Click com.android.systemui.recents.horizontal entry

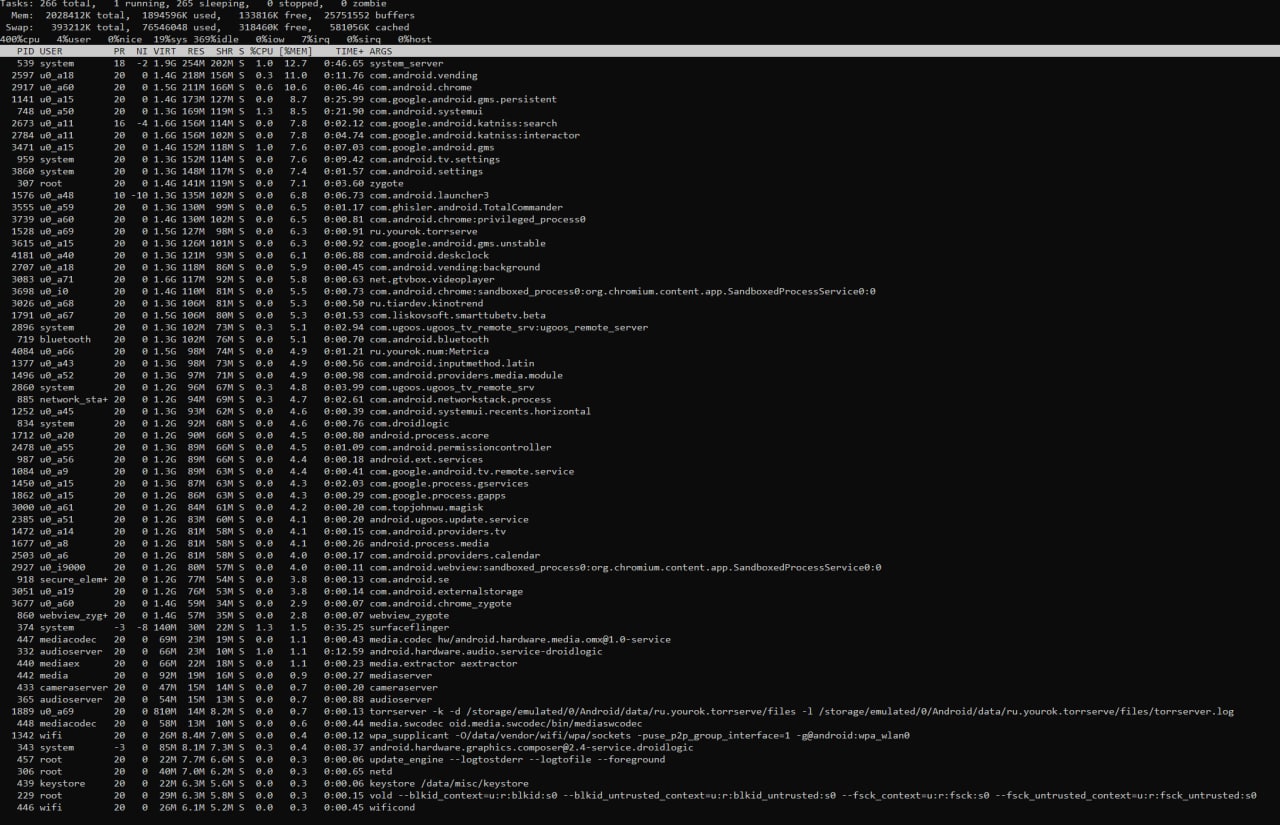(480, 411)
